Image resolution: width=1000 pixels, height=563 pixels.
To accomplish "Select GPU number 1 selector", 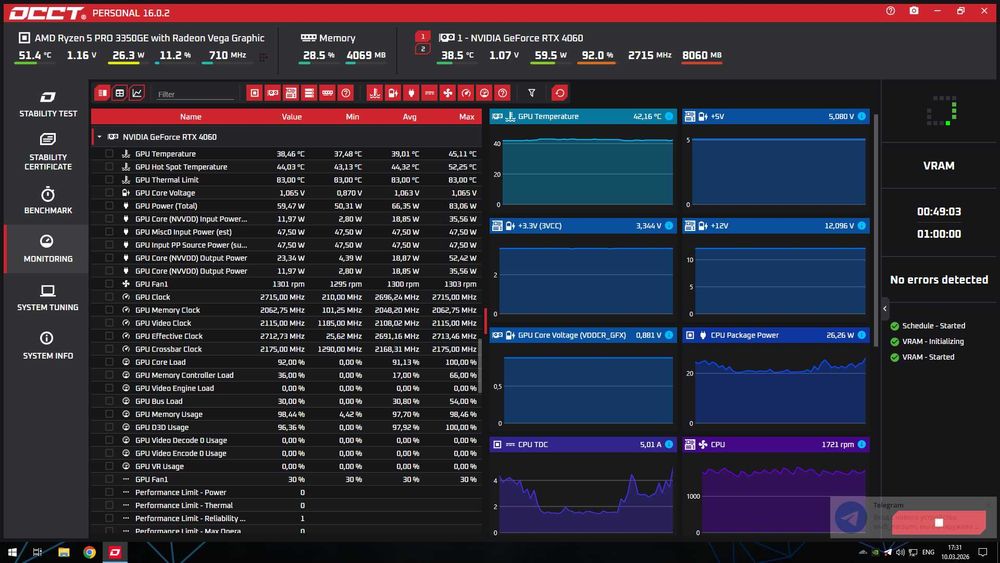I will click(x=422, y=36).
